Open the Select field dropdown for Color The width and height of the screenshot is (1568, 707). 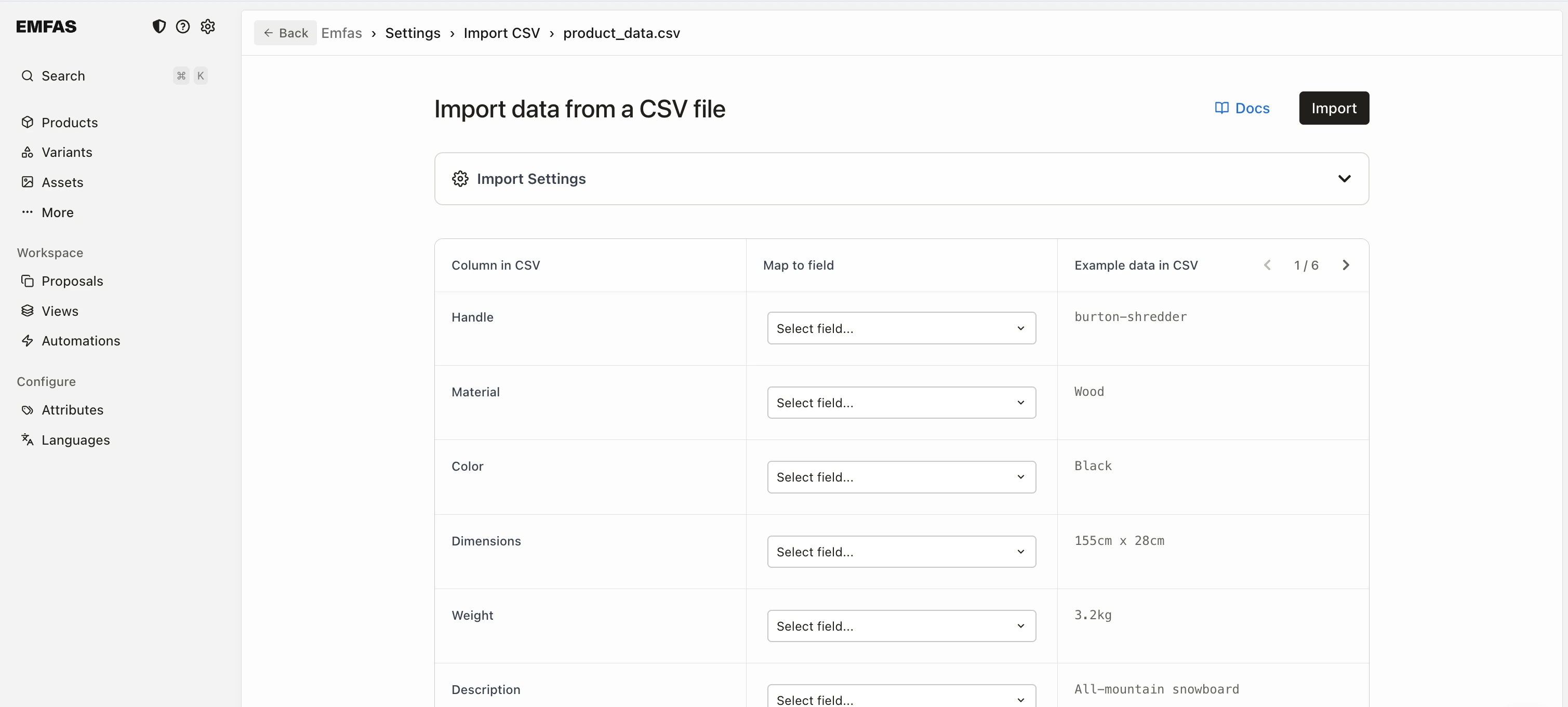(901, 477)
